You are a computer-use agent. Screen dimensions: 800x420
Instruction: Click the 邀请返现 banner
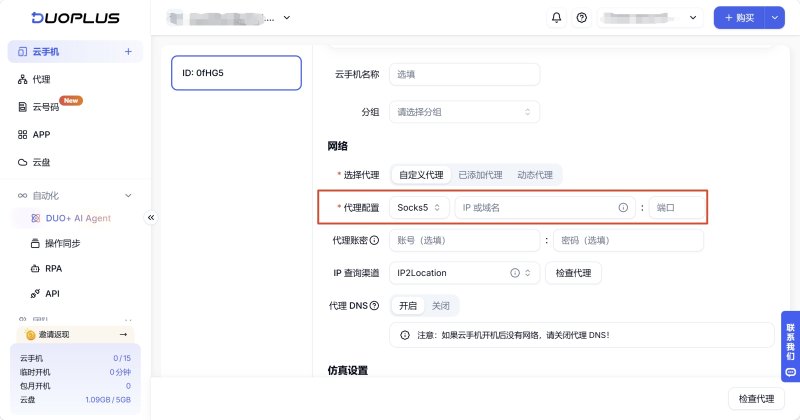coord(75,334)
